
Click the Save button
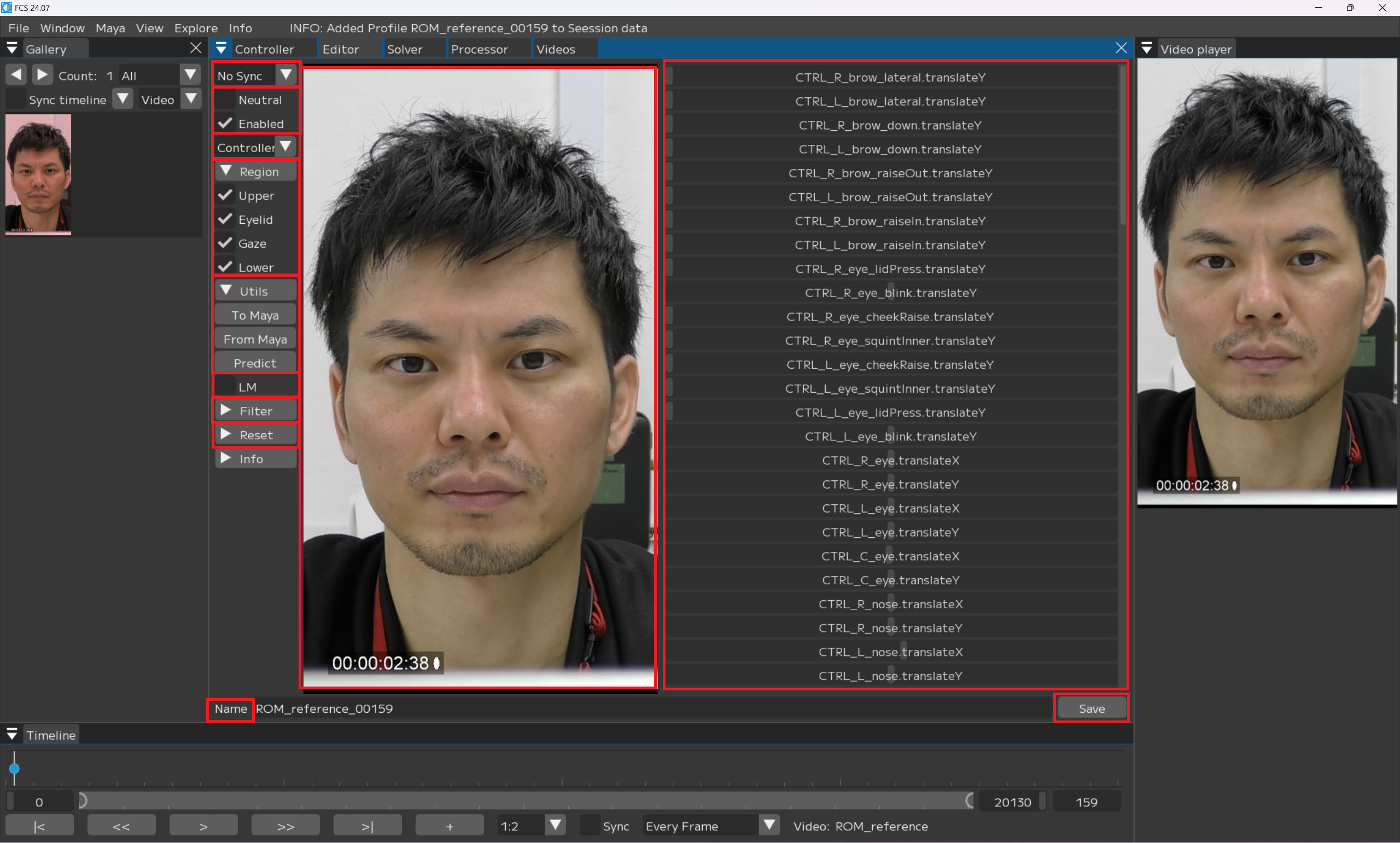[x=1090, y=708]
